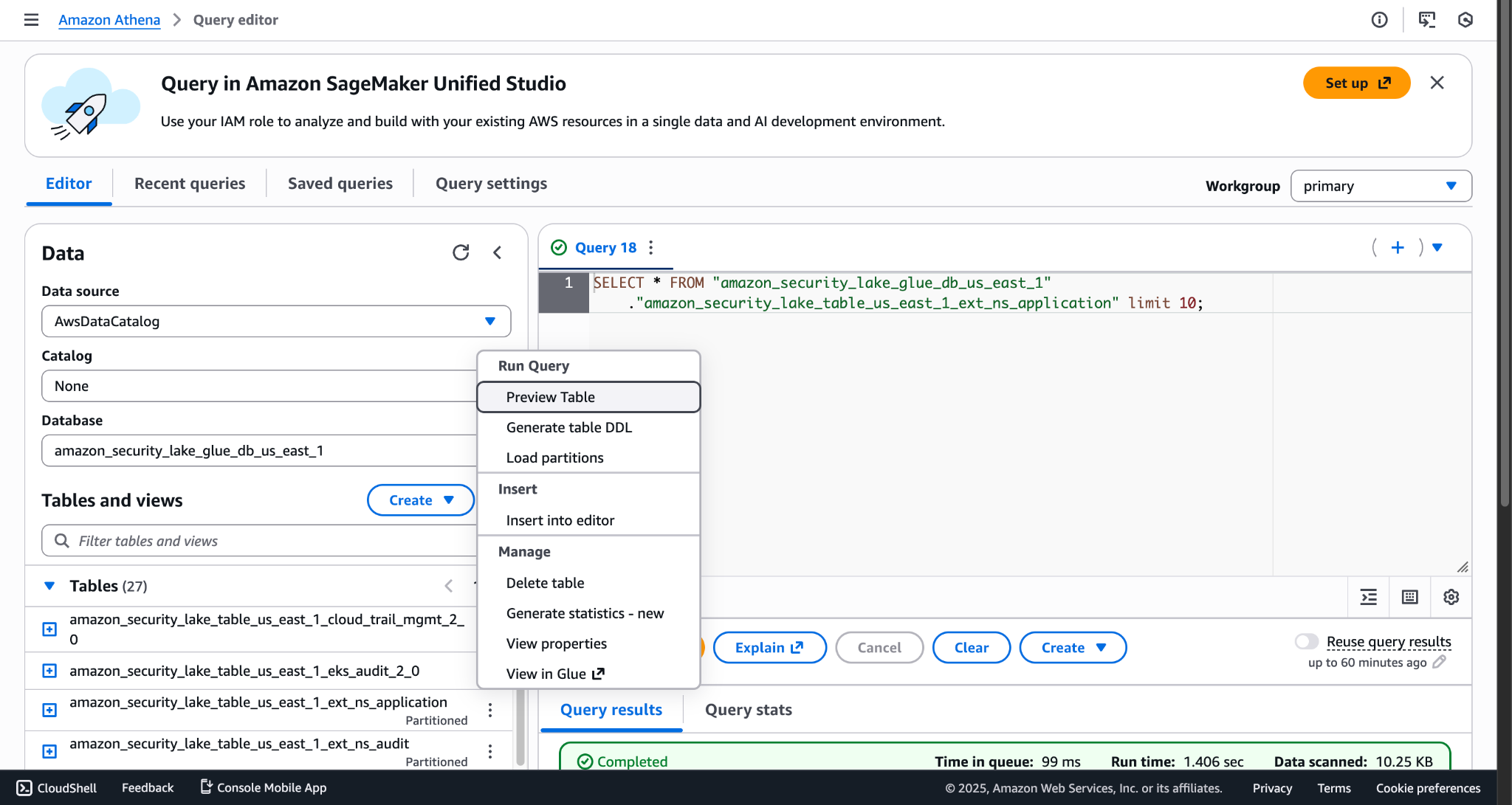Viewport: 1512px width, 805px height.
Task: Open Cookie preferences in footer
Action: click(1428, 788)
